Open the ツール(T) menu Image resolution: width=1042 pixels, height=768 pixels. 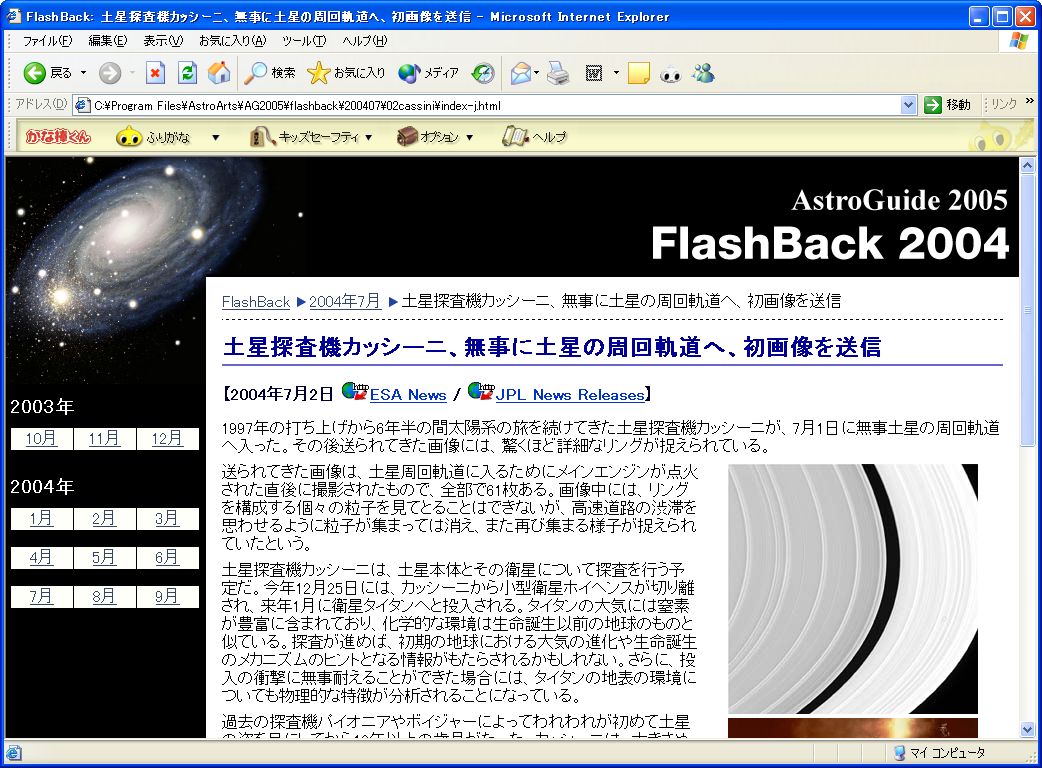coord(303,41)
